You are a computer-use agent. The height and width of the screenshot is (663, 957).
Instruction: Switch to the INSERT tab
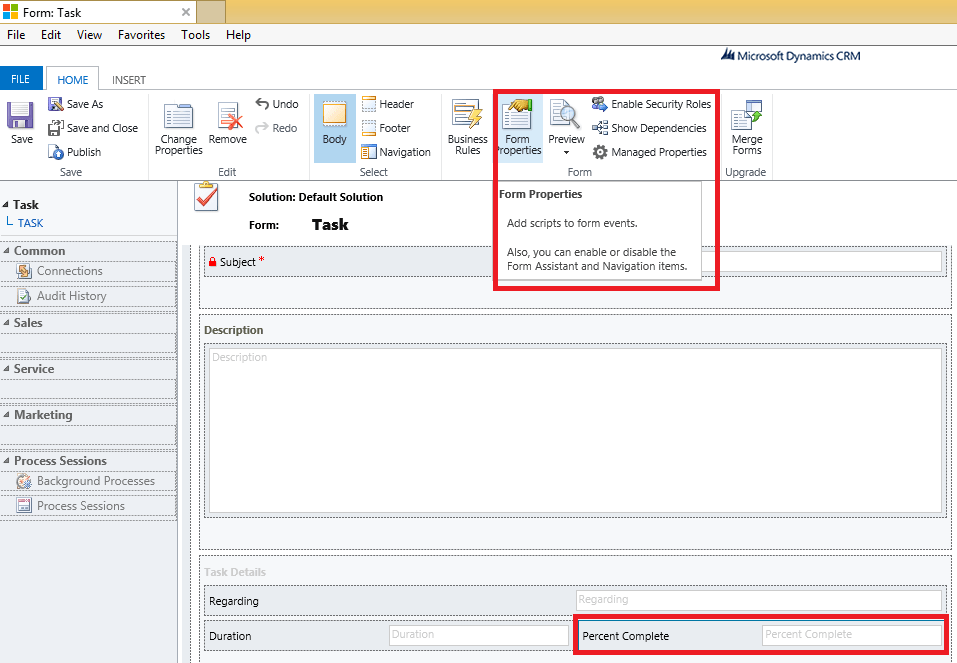tap(128, 79)
